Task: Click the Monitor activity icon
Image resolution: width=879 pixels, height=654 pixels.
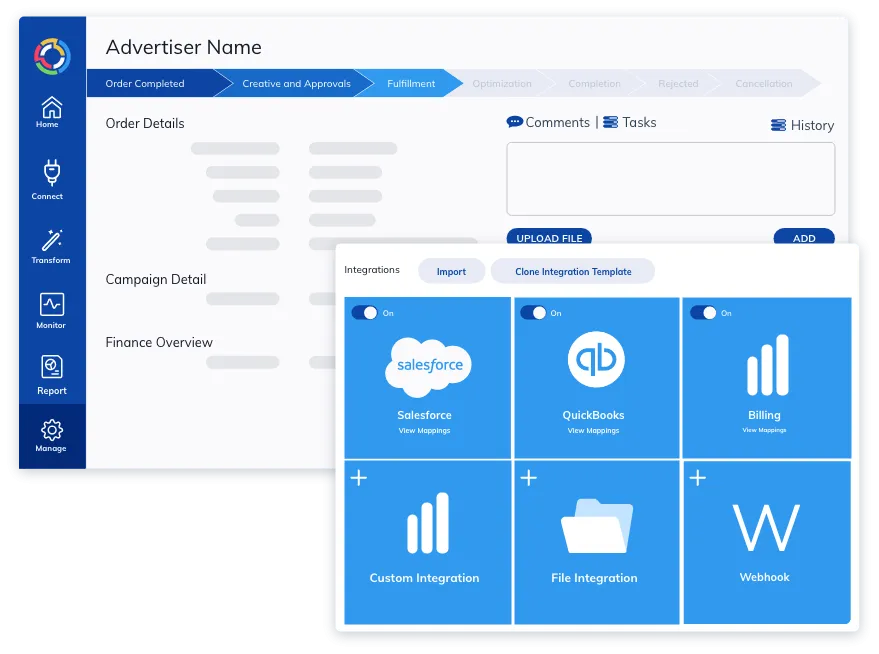Action: click(51, 304)
